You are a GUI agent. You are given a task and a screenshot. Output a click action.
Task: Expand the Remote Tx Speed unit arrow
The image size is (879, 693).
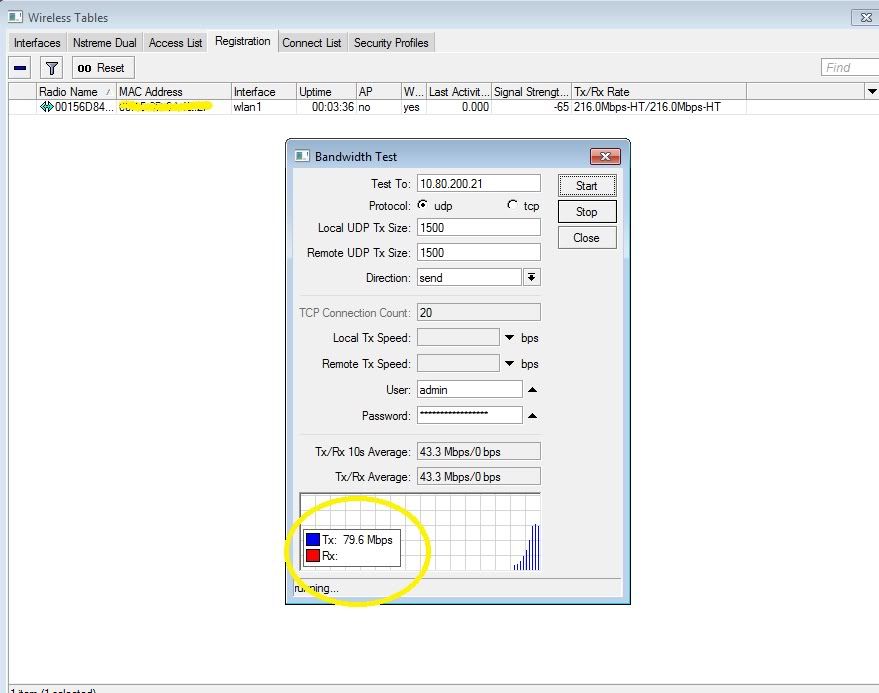[509, 364]
